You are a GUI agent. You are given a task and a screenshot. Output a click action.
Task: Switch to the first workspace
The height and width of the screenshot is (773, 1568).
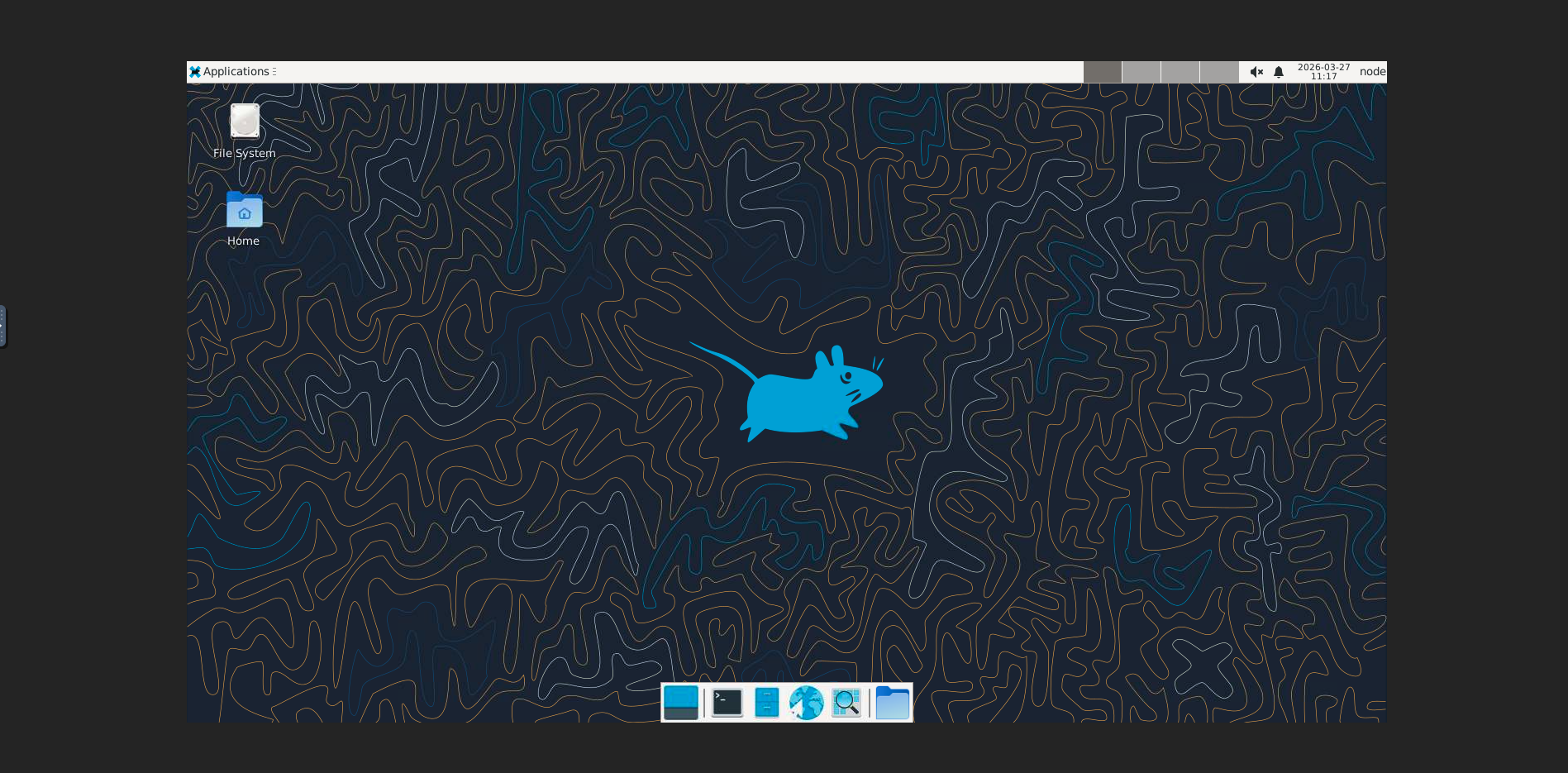1102,72
